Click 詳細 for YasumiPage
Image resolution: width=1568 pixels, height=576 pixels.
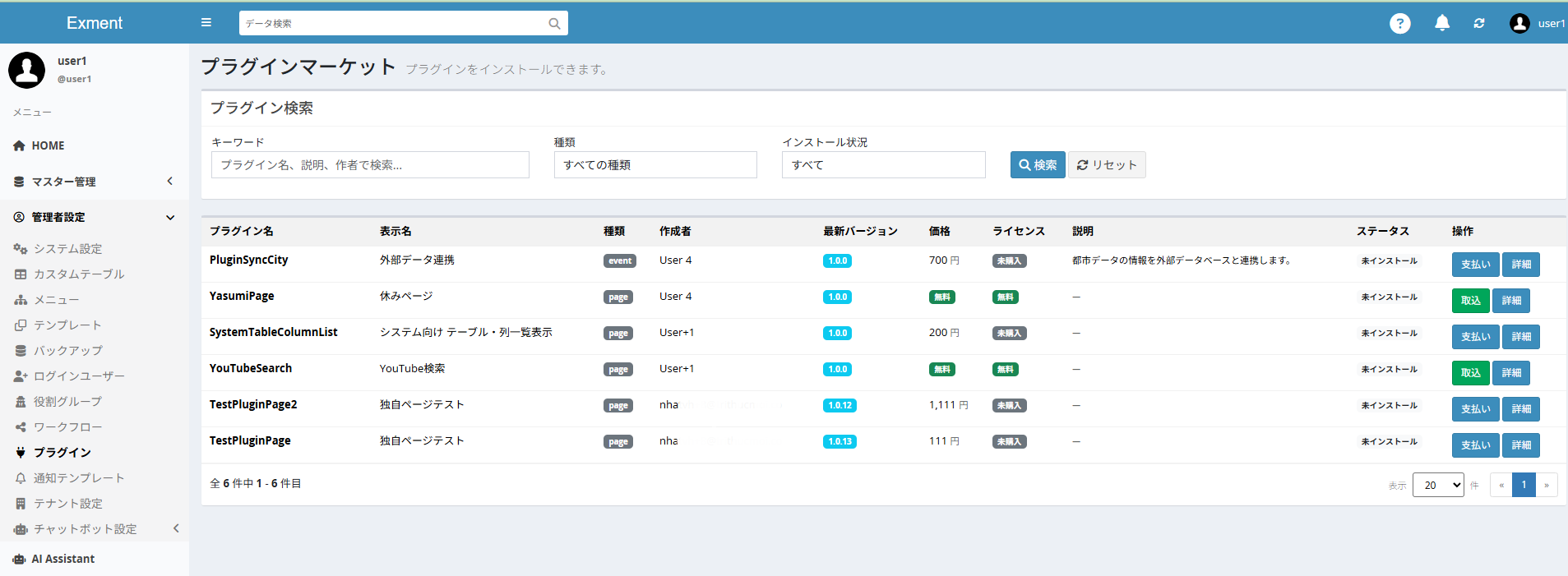click(x=1511, y=301)
